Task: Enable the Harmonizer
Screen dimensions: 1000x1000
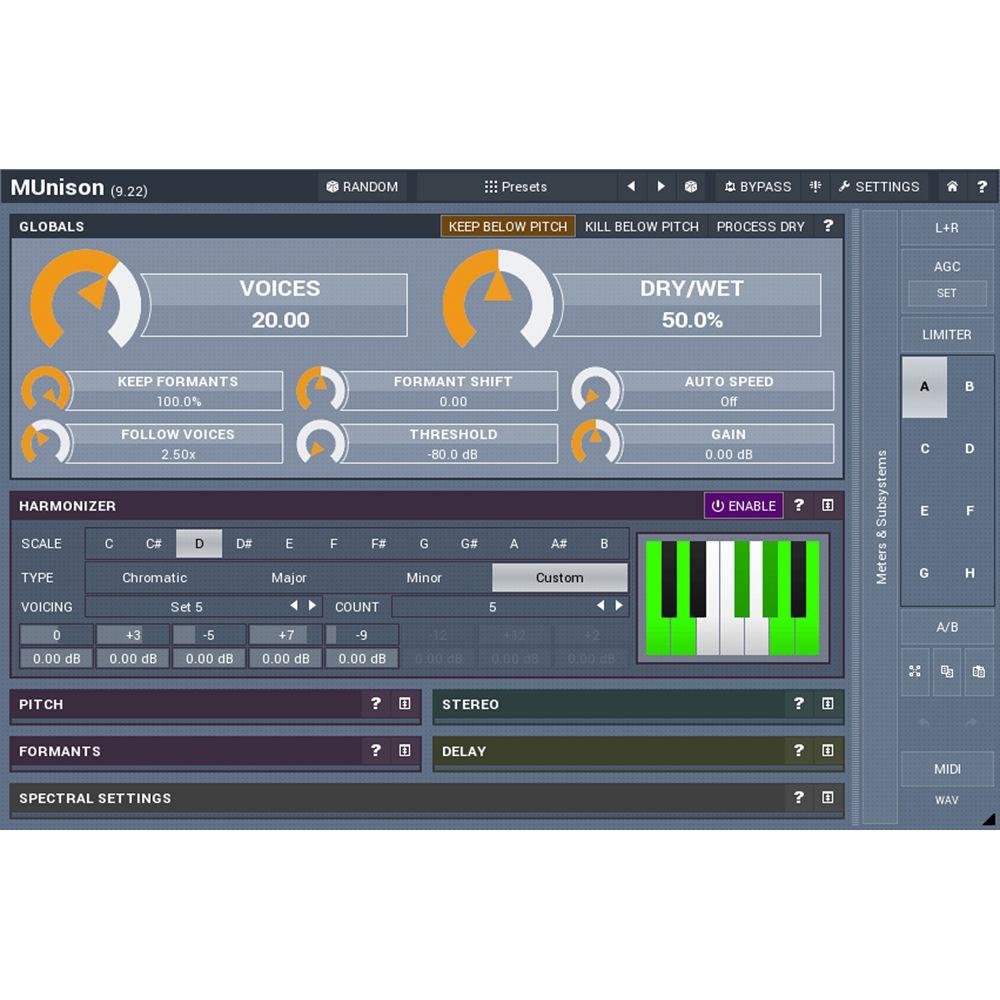Action: coord(744,506)
